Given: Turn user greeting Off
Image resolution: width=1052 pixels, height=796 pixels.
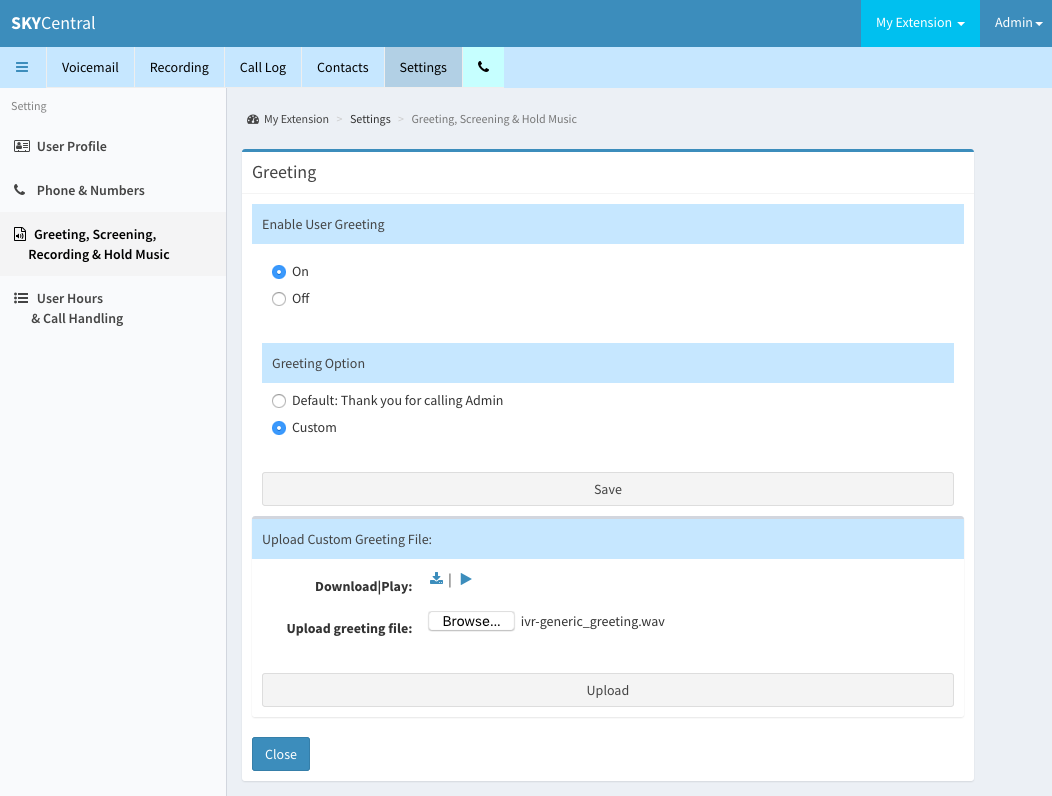Looking at the screenshot, I should (x=279, y=299).
